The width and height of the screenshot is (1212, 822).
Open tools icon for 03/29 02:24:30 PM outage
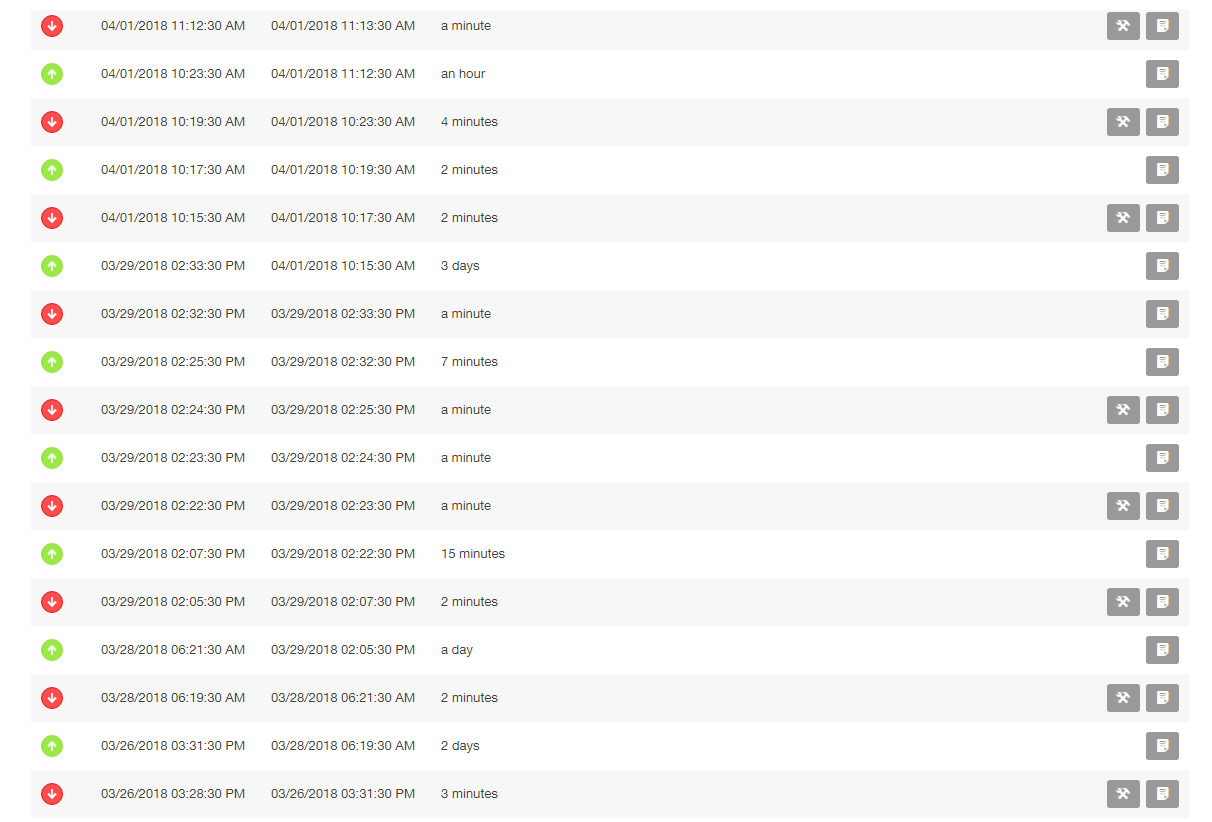pos(1123,410)
